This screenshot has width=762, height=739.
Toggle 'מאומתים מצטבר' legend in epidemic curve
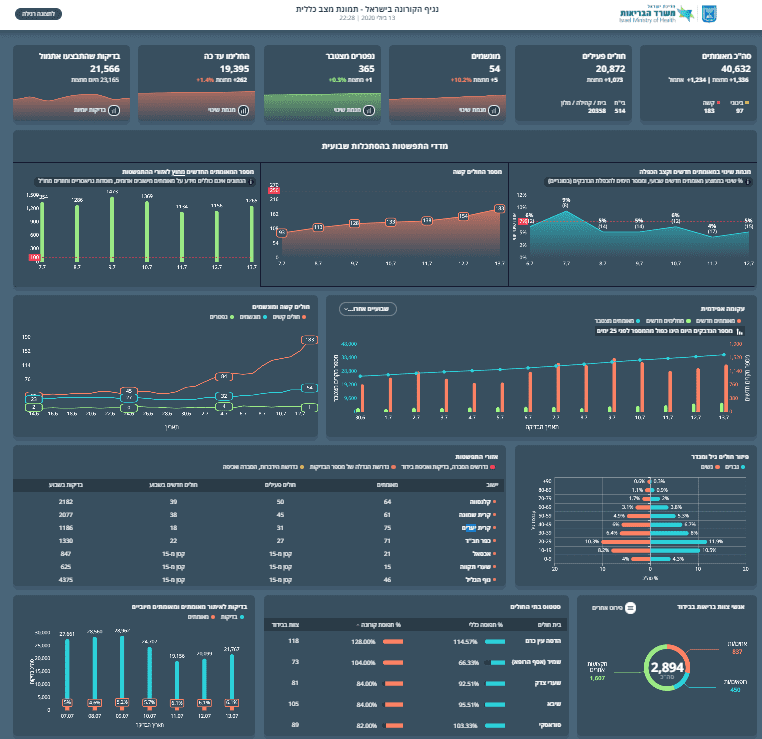[x=617, y=321]
